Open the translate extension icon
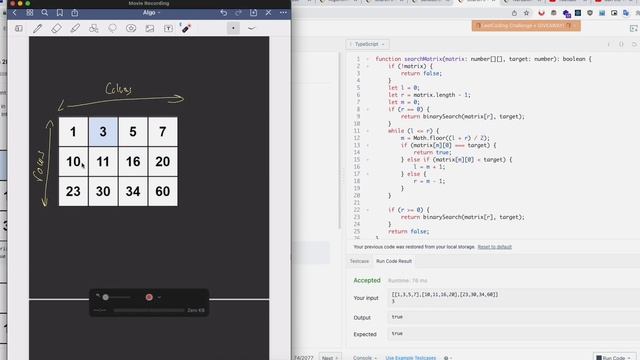Image resolution: width=640 pixels, height=360 pixels. tap(626, 13)
